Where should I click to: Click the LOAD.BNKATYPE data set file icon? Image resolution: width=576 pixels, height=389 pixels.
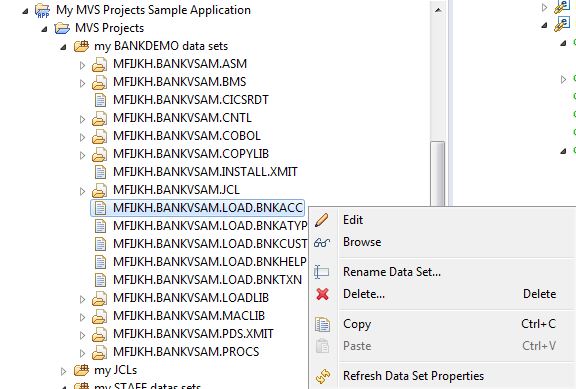tap(100, 226)
